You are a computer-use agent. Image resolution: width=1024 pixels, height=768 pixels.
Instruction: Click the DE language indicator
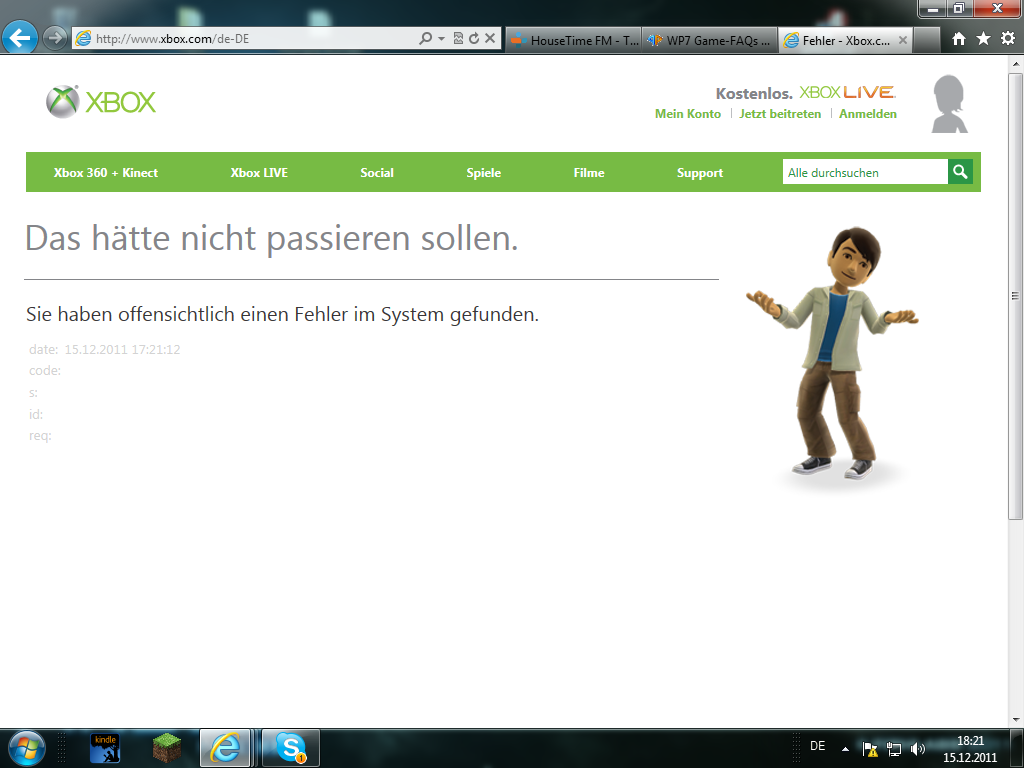click(818, 746)
